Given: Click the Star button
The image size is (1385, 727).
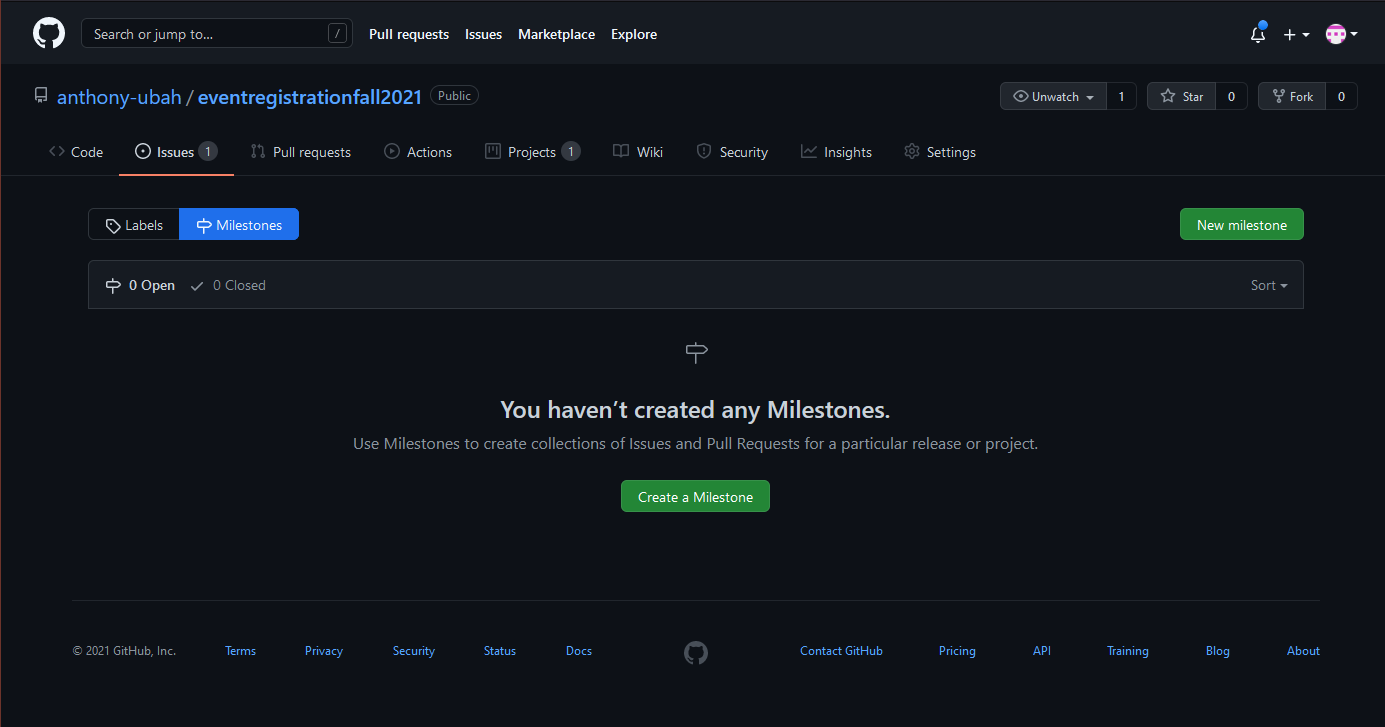Looking at the screenshot, I should click(x=1181, y=97).
